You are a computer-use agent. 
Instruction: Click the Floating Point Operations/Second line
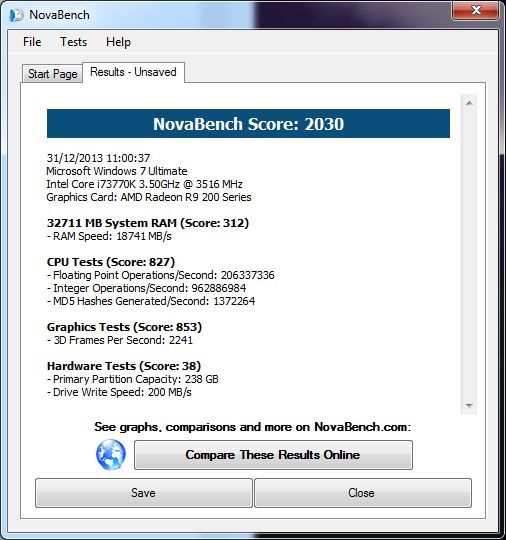[x=161, y=275]
